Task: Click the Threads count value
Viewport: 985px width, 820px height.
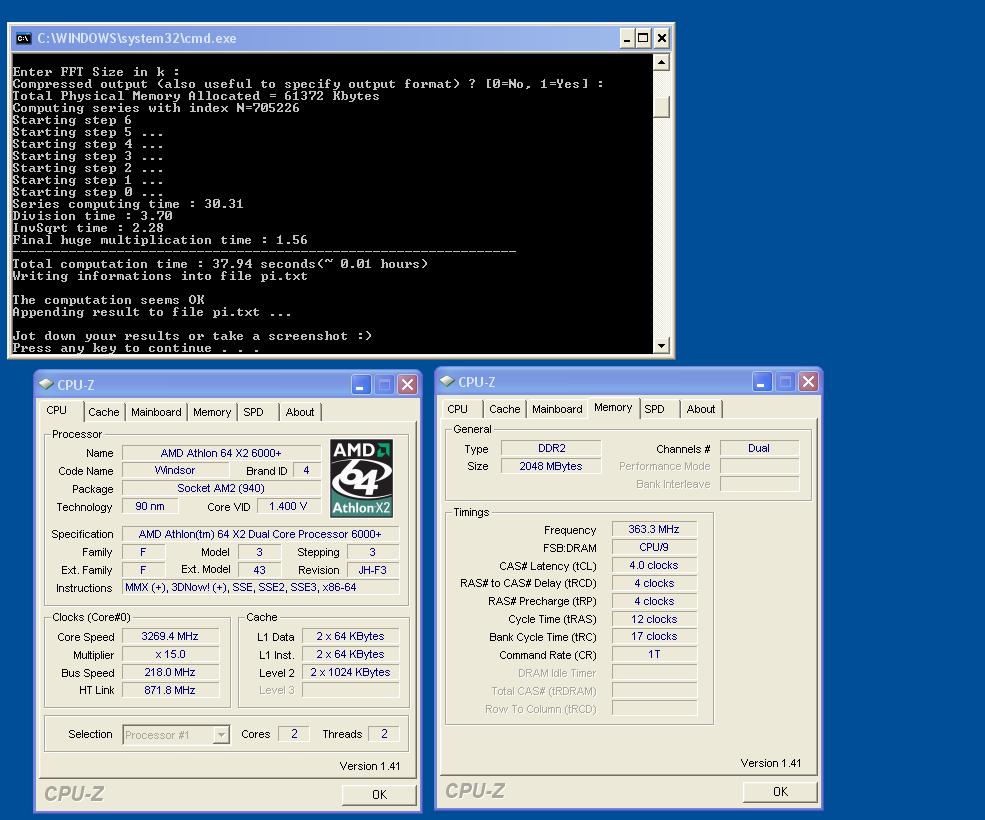Action: click(384, 734)
